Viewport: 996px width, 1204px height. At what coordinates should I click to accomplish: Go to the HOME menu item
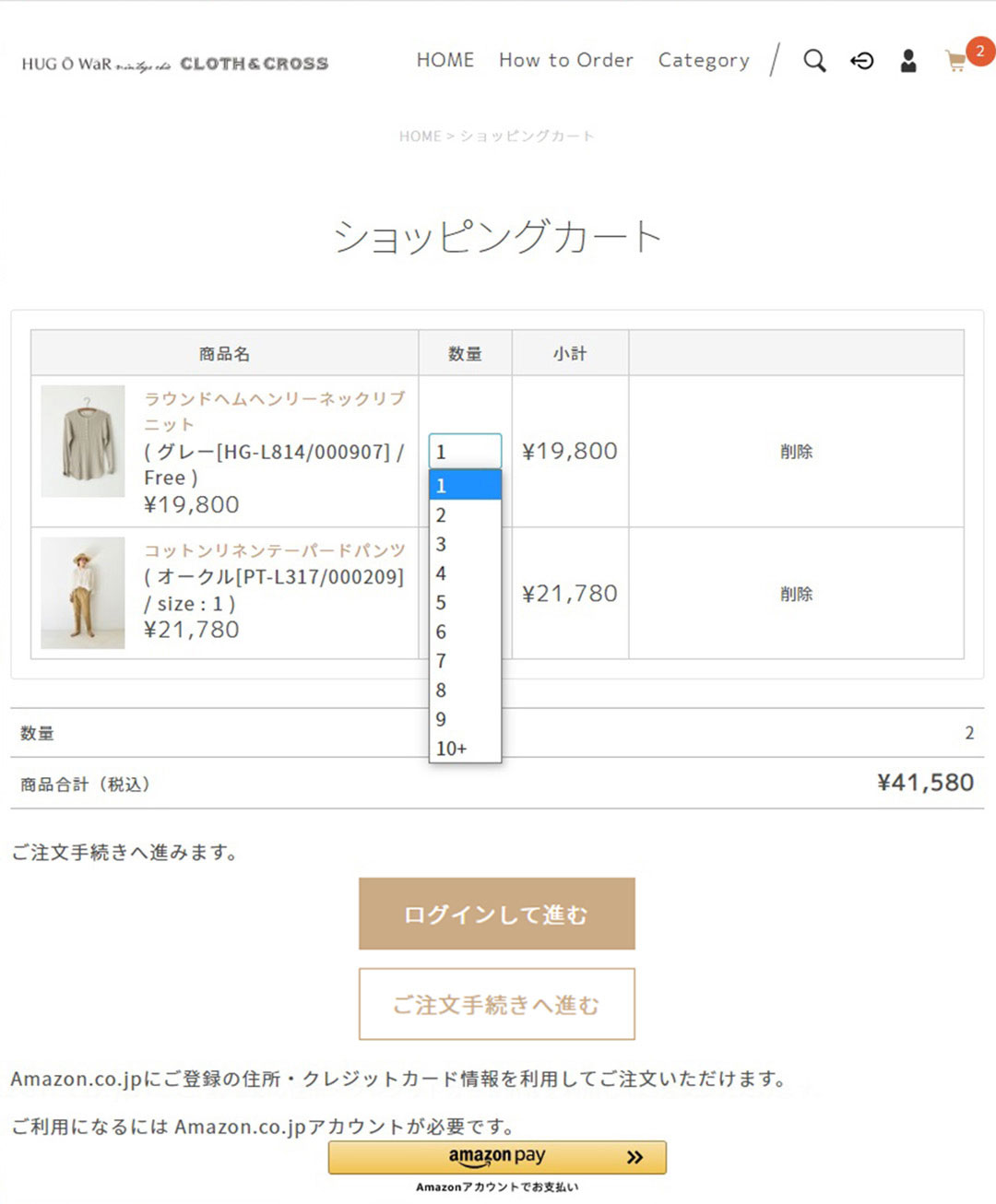[445, 60]
